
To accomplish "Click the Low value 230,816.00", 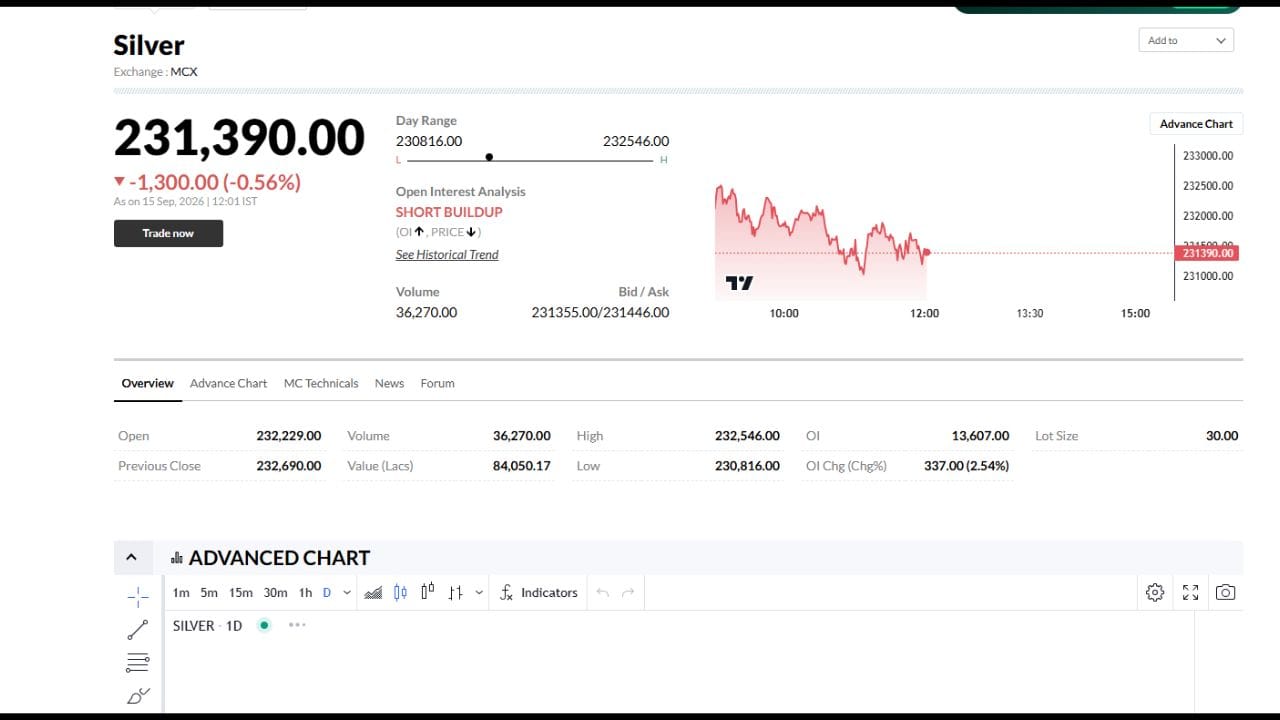I will click(x=747, y=466).
